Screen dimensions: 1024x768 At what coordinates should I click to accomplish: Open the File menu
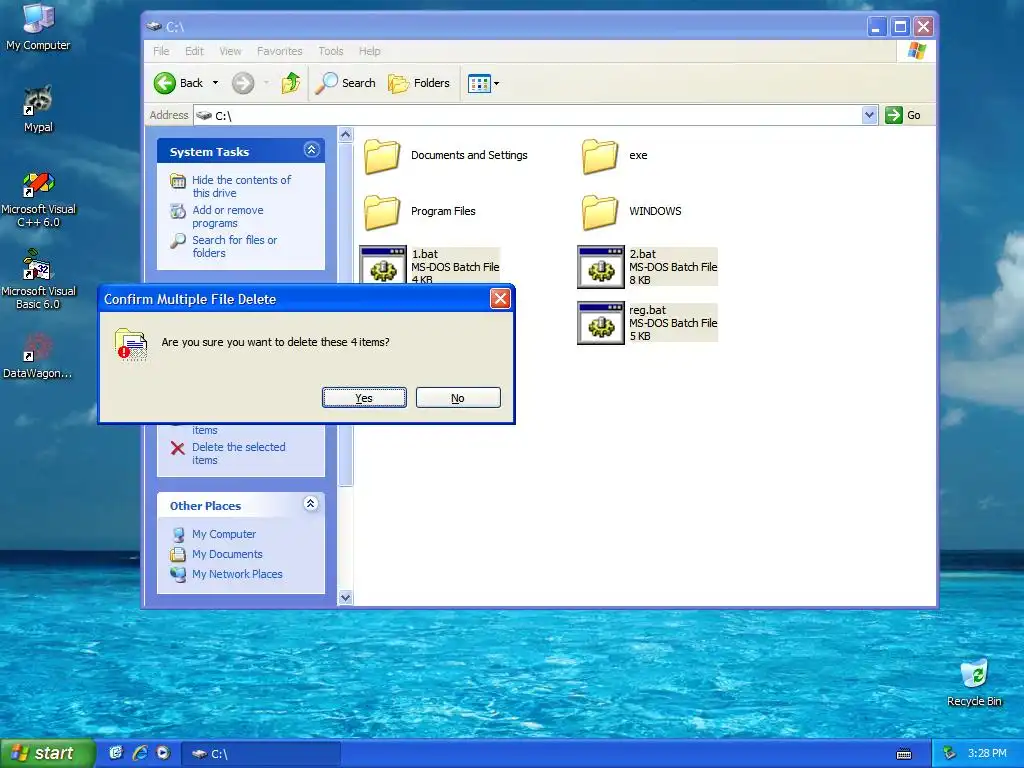161,51
